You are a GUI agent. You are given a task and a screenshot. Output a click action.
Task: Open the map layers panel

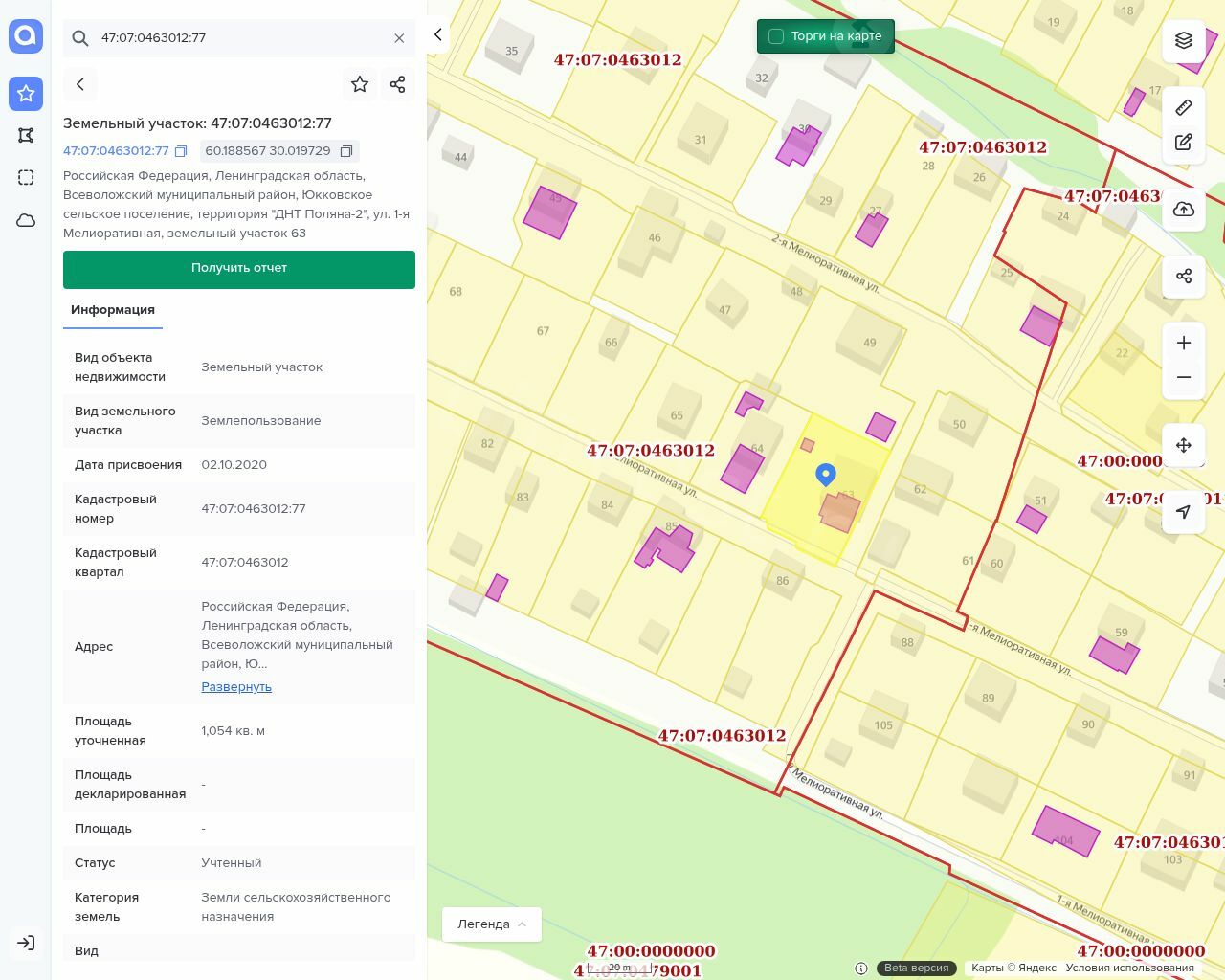[x=1184, y=40]
